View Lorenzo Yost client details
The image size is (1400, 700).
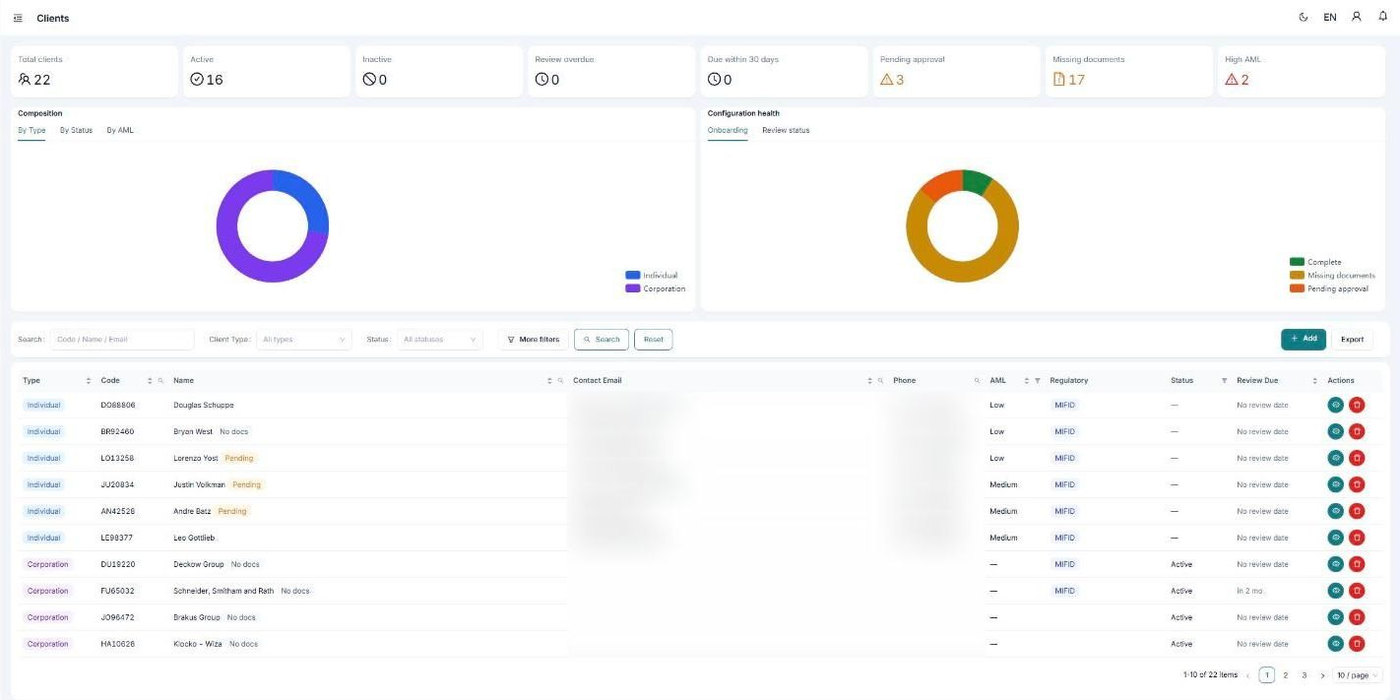[1335, 458]
